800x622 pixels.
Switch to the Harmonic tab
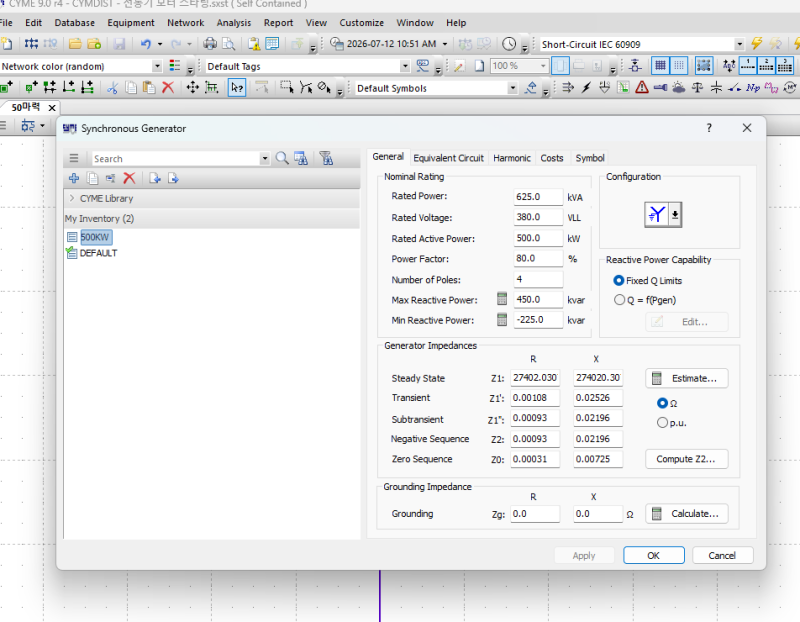512,158
